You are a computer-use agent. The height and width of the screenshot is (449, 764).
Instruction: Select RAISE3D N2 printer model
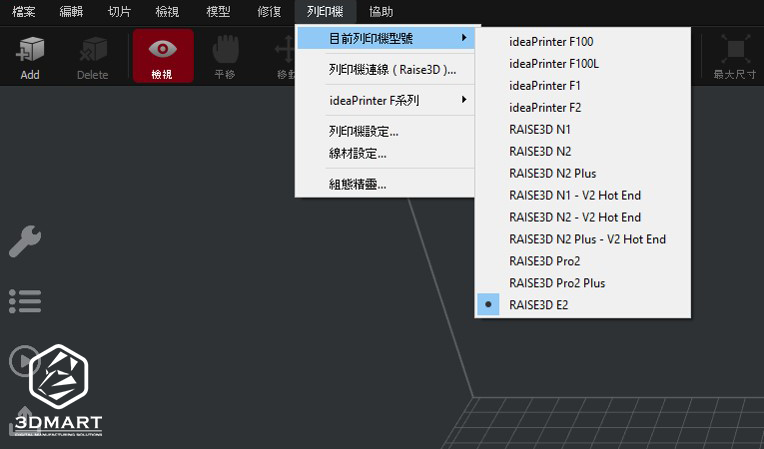[583, 151]
